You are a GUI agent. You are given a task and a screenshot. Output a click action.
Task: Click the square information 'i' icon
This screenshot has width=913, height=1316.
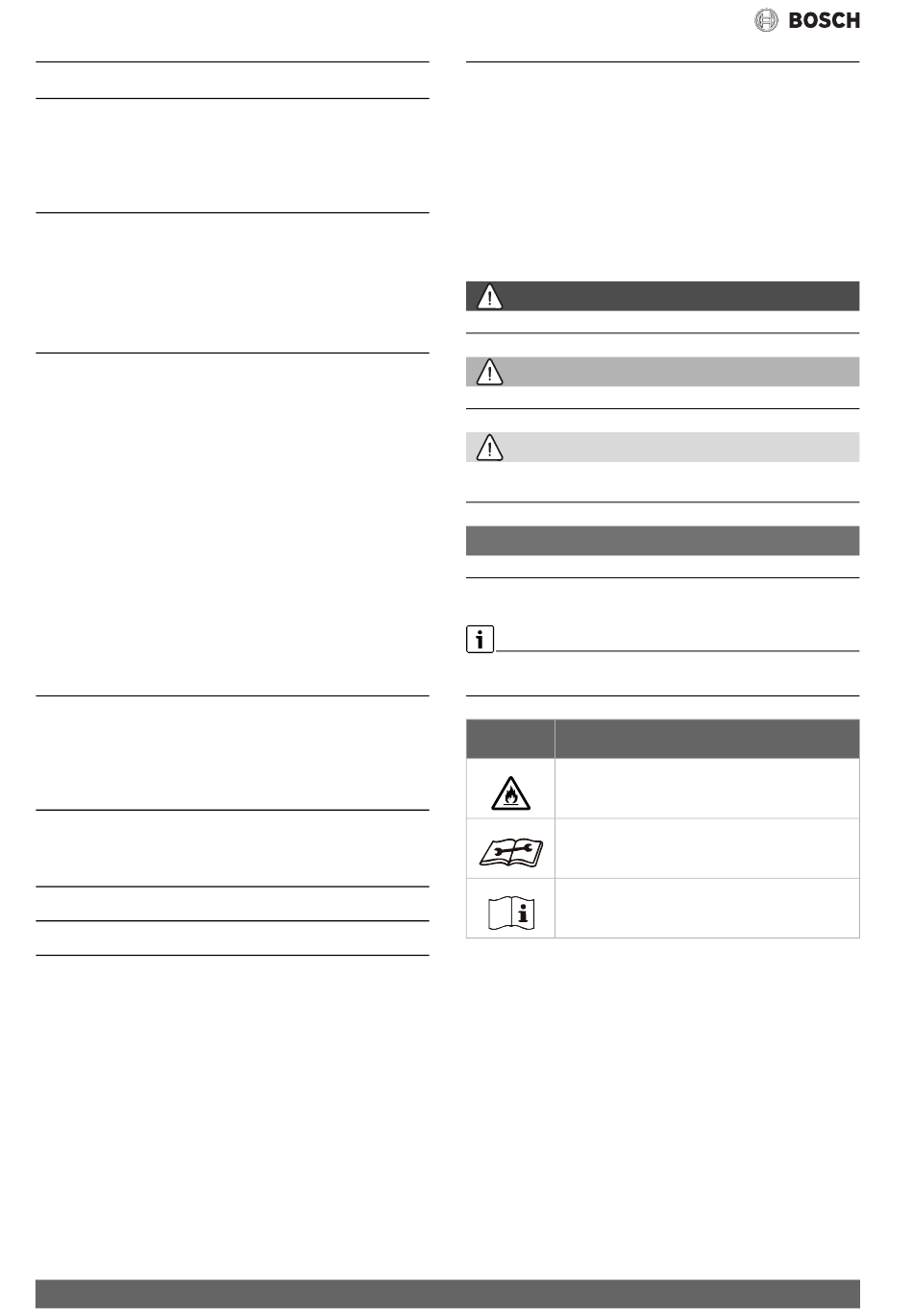click(480, 640)
